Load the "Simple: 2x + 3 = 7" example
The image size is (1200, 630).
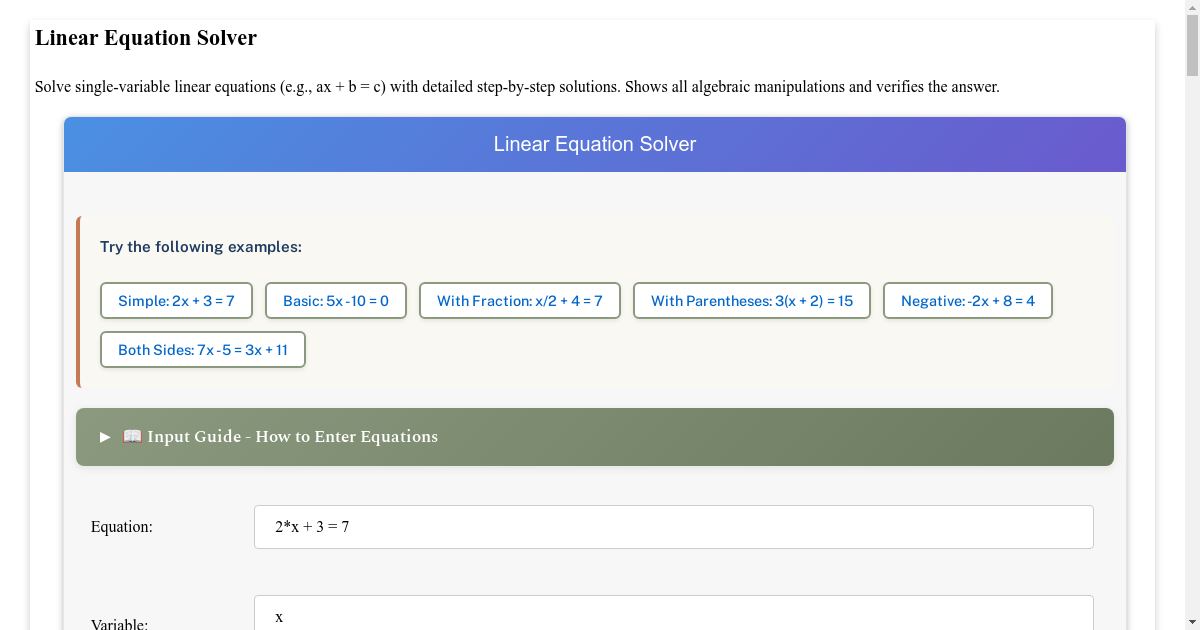click(x=176, y=300)
